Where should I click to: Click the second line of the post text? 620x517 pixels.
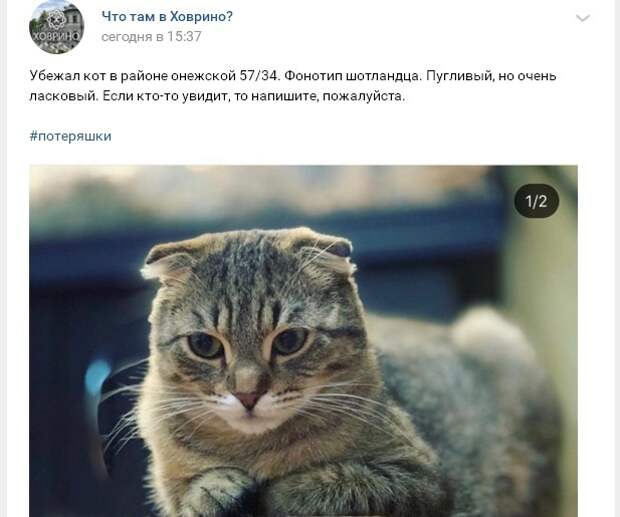tap(217, 96)
